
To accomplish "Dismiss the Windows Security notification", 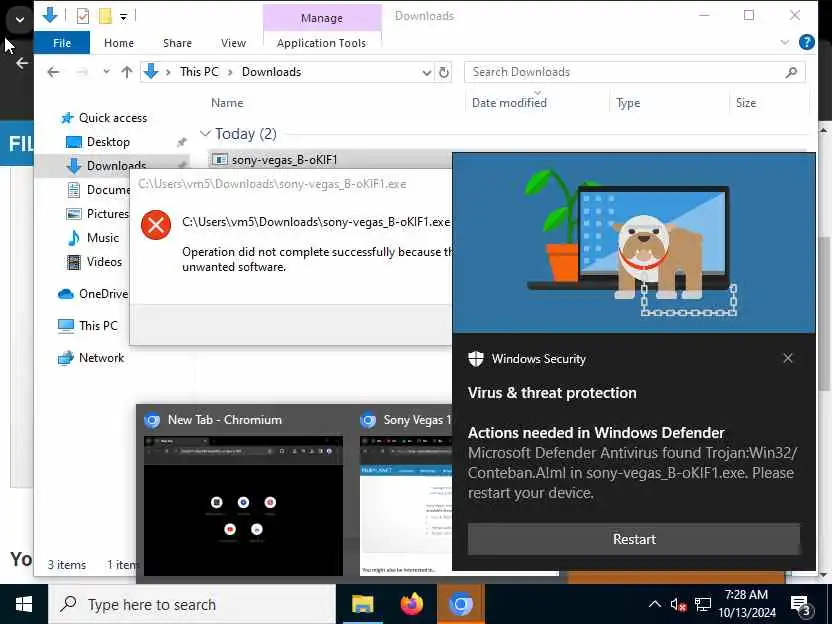I will [788, 358].
